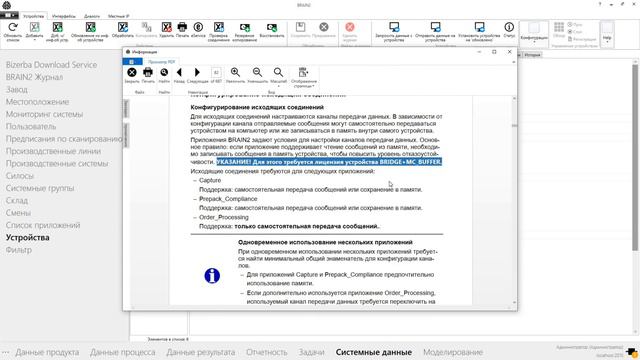Open the Статус info icon
This screenshot has width=640, height=360.
(x=509, y=27)
